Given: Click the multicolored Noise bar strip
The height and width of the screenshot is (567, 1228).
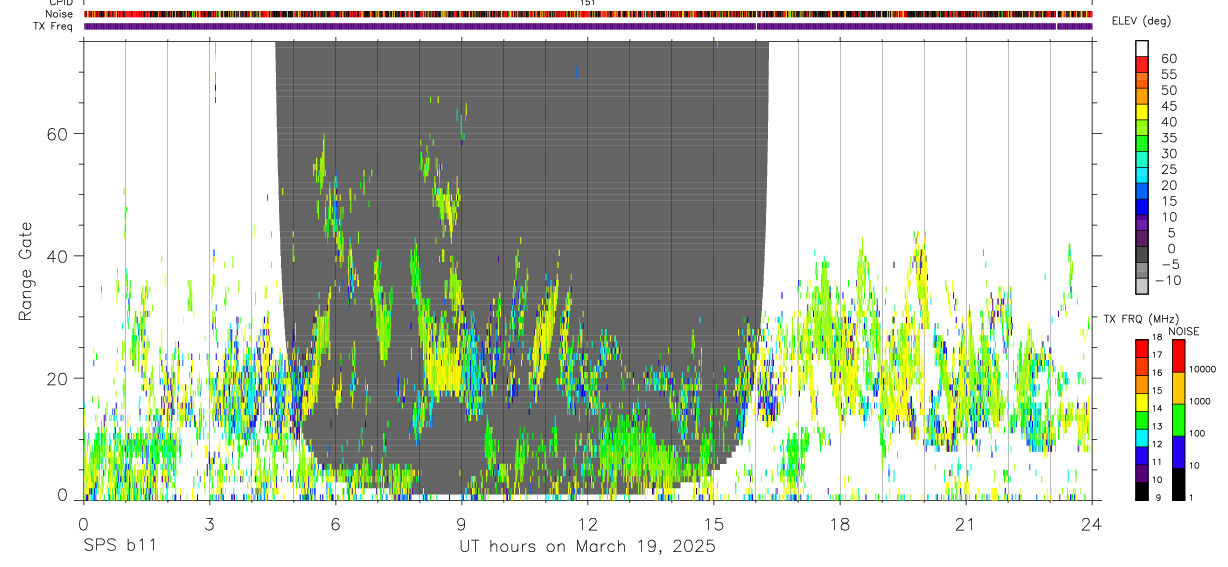Looking at the screenshot, I should (x=588, y=14).
